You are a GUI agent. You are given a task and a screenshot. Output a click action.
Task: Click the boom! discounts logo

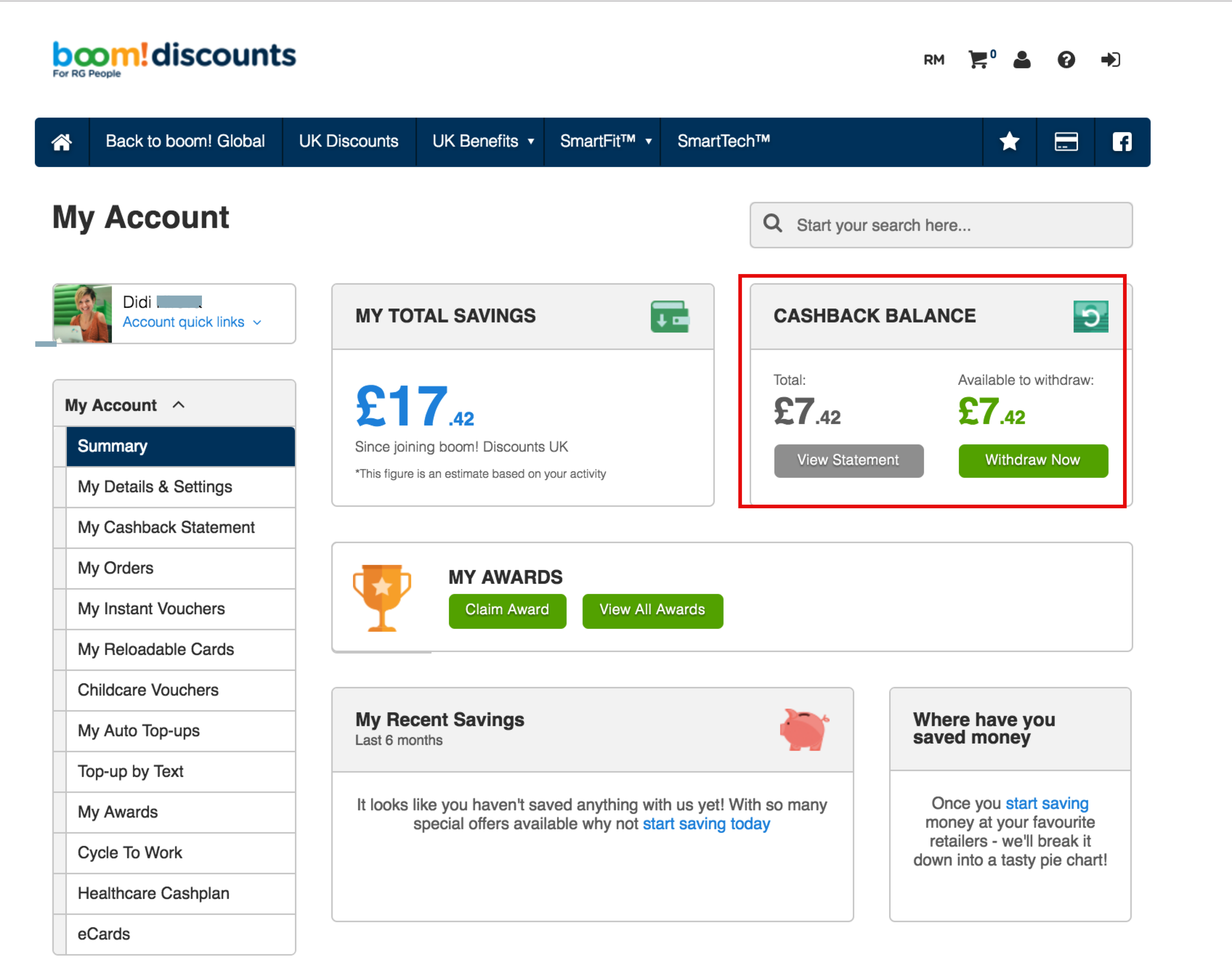tap(174, 59)
